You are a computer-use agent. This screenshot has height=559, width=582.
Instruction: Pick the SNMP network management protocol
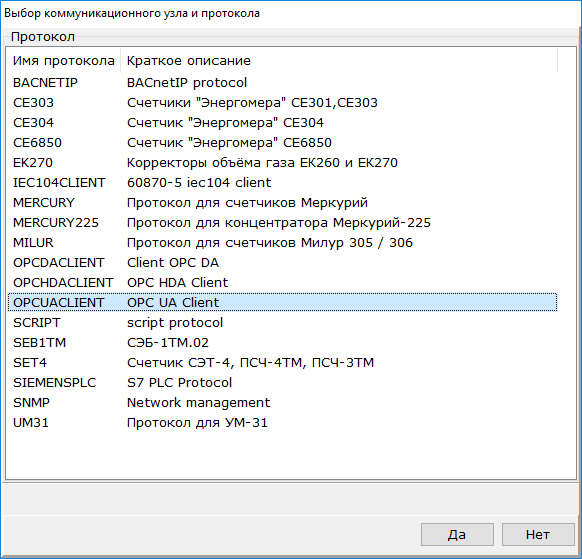[282, 403]
